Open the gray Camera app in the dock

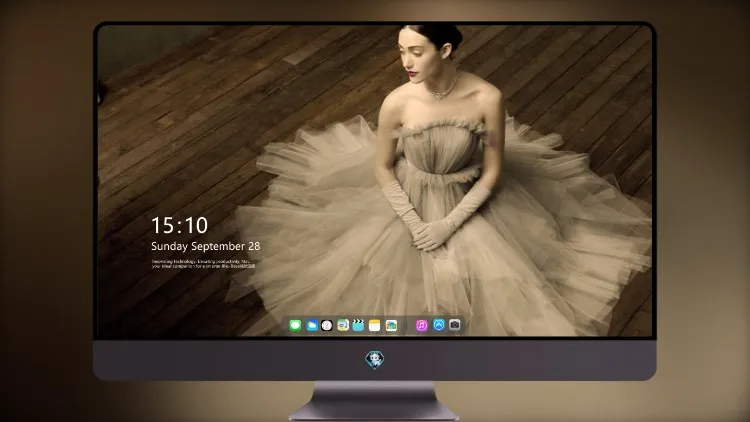click(455, 325)
